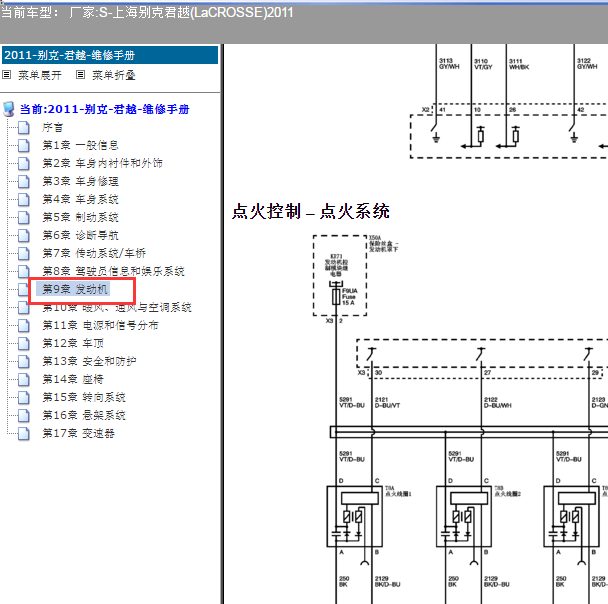Open 第4章 车身系统
This screenshot has width=608, height=604.
point(80,199)
